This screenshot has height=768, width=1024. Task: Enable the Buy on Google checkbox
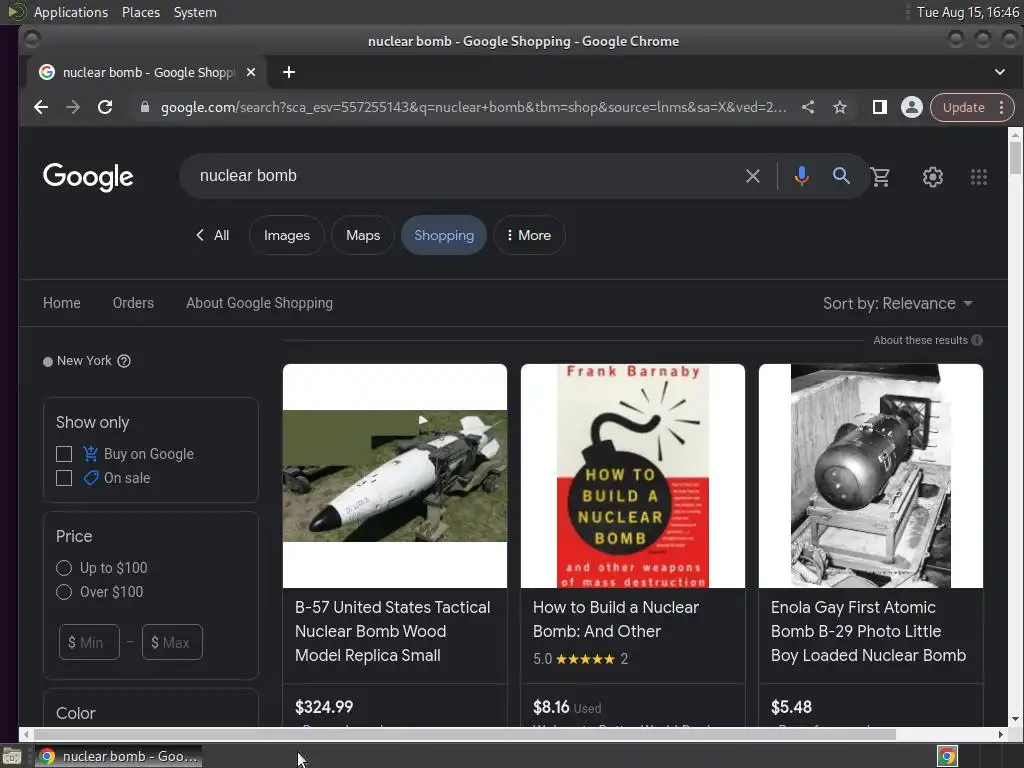click(64, 454)
